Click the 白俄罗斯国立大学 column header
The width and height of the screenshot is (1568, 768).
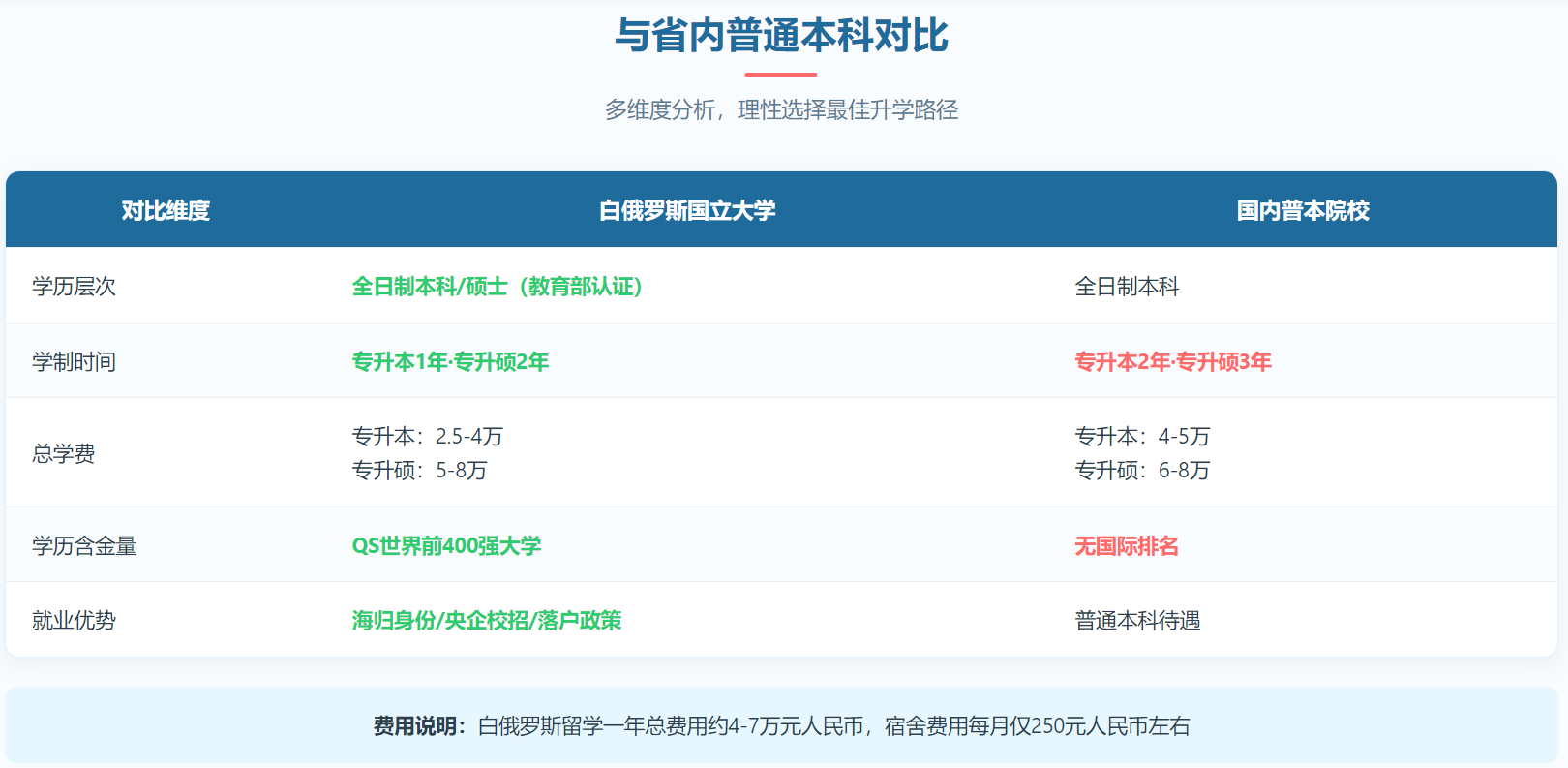point(687,210)
